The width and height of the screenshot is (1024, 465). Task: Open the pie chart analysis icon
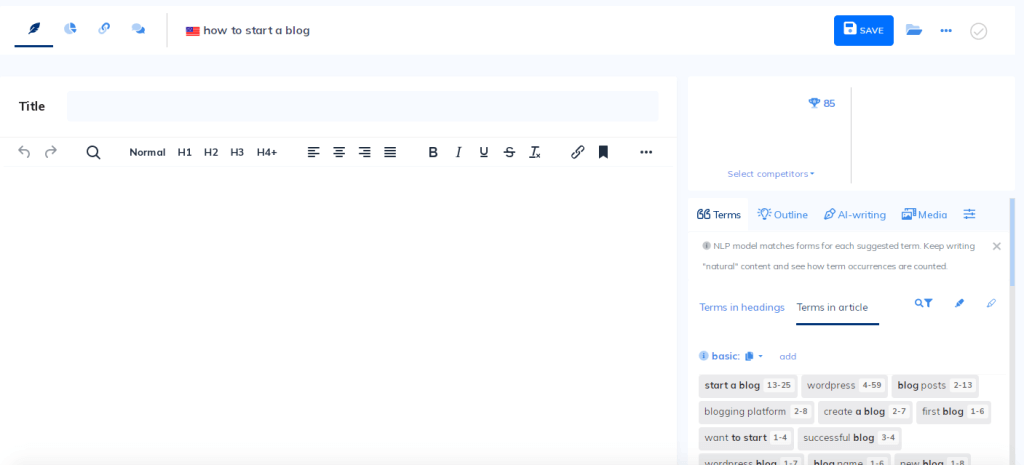tap(70, 29)
